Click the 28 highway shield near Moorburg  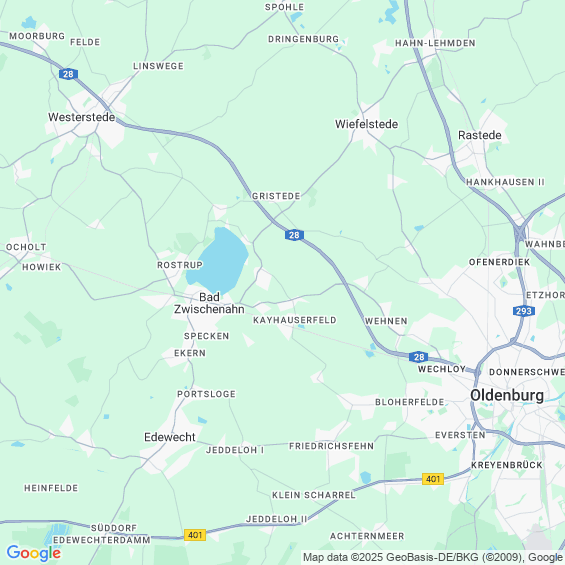[x=68, y=74]
